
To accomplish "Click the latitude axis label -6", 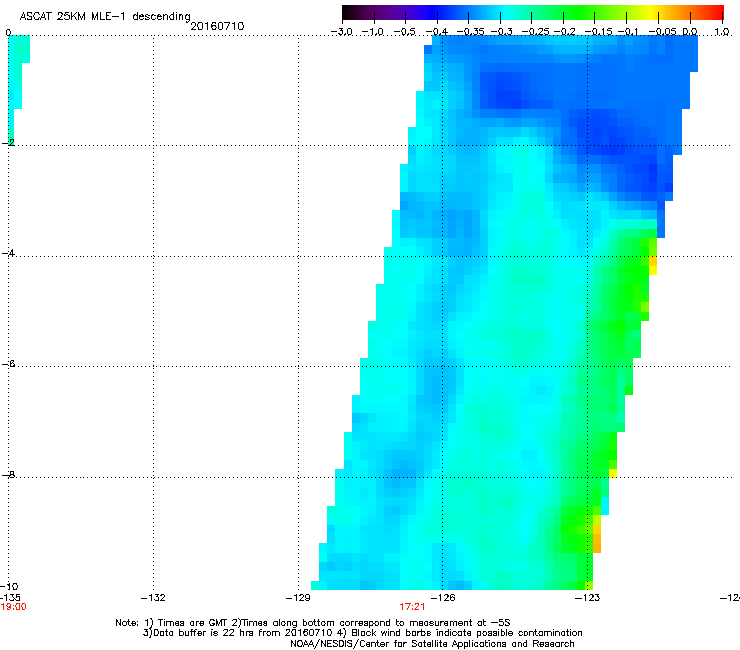I will coord(9,364).
